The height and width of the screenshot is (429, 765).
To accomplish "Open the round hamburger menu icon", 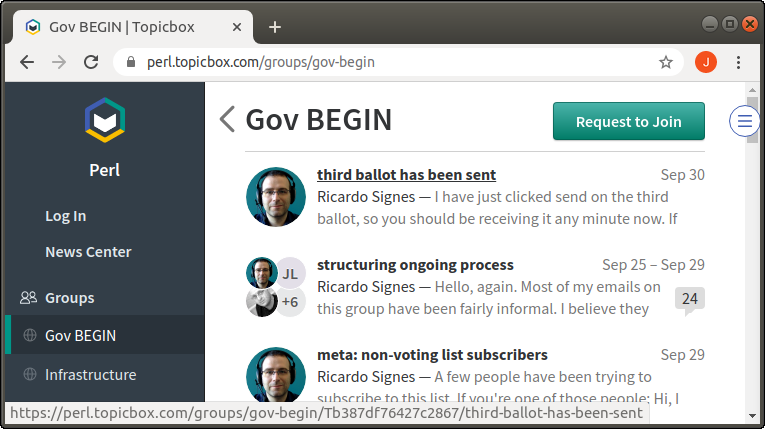I will click(x=745, y=121).
